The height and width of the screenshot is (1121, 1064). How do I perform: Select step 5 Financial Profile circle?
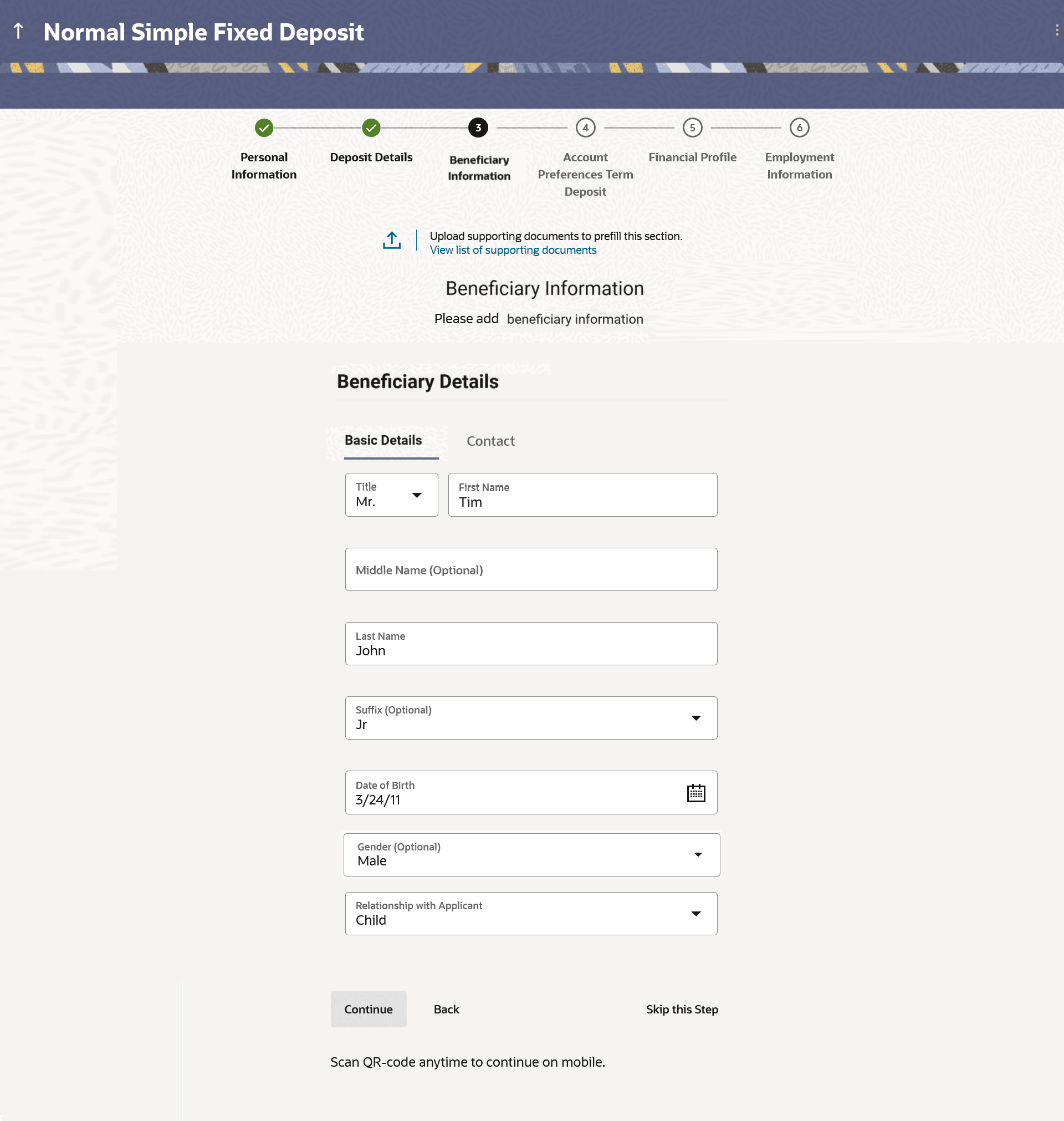point(692,128)
